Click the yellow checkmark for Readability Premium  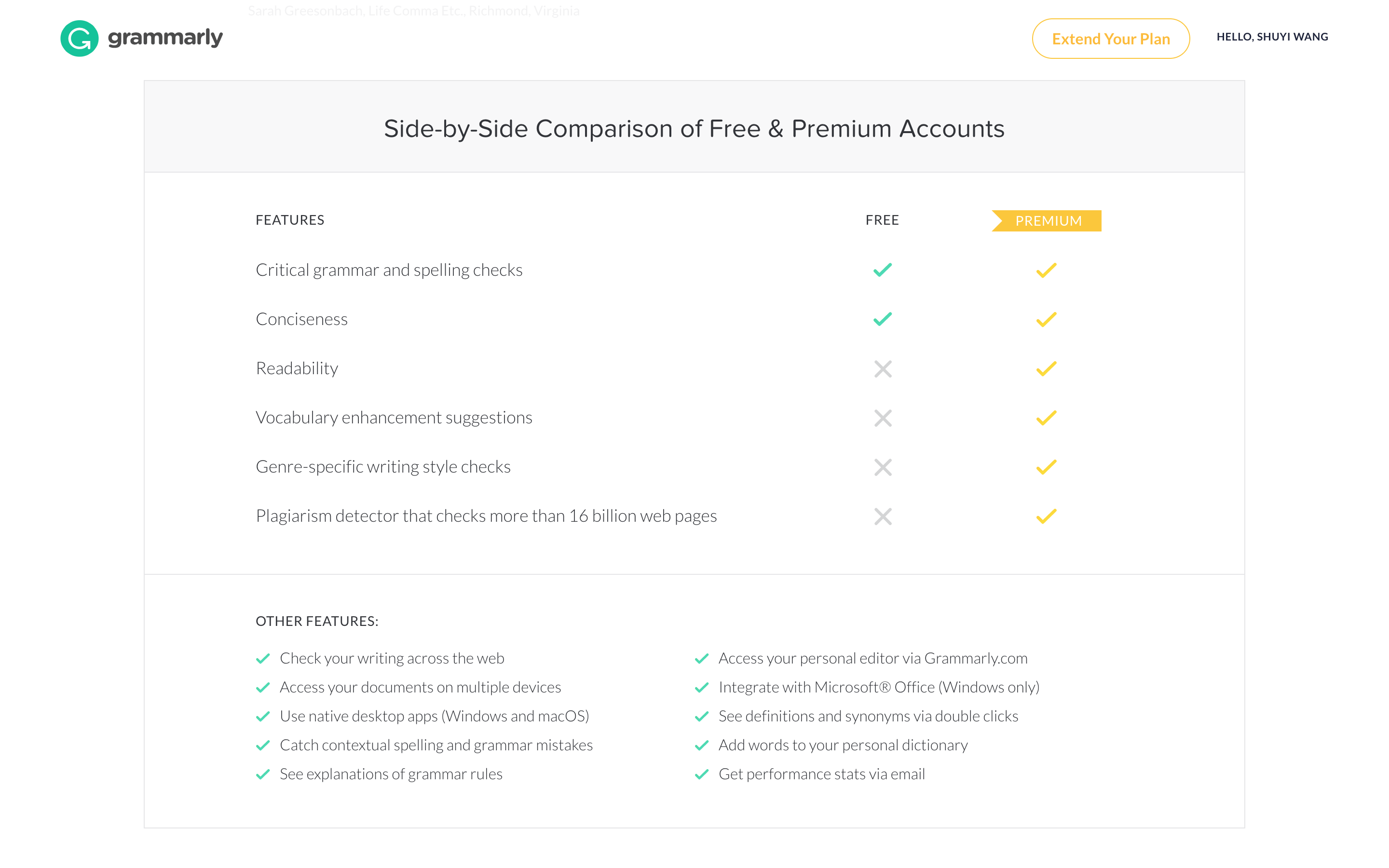(1047, 368)
